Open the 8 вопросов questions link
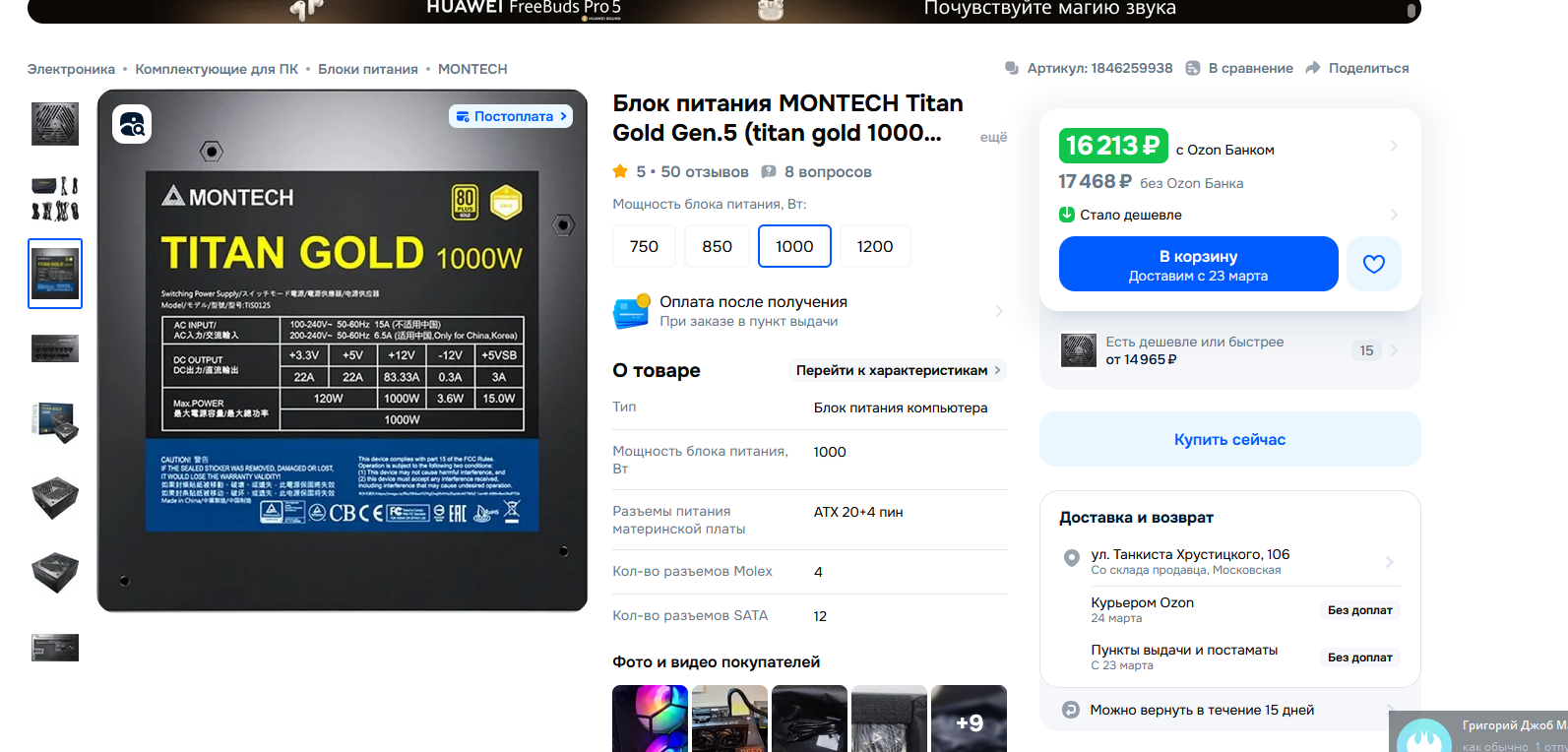 coord(828,171)
